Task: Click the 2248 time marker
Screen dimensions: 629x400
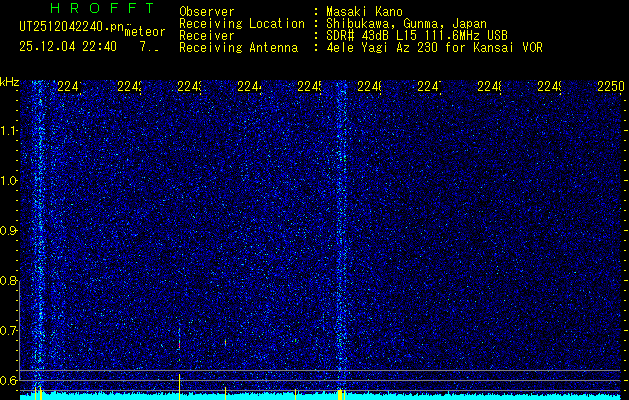Action: click(489, 87)
